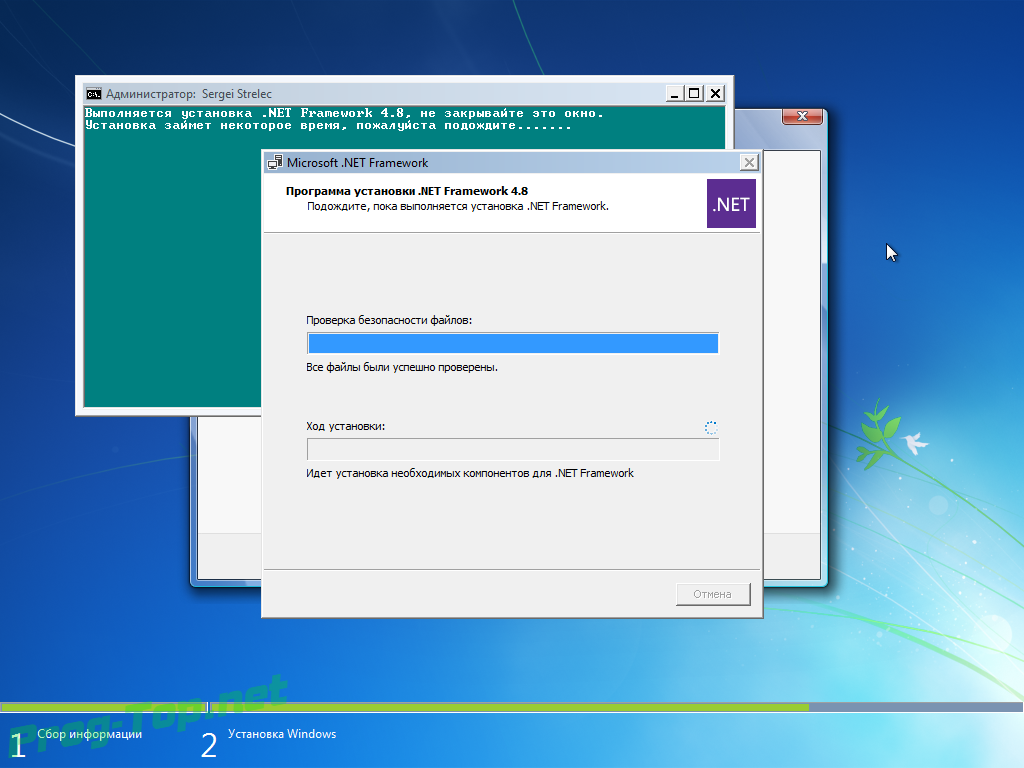The height and width of the screenshot is (768, 1024).
Task: Click the spinning busy indicator near Ход установки
Action: point(711,428)
